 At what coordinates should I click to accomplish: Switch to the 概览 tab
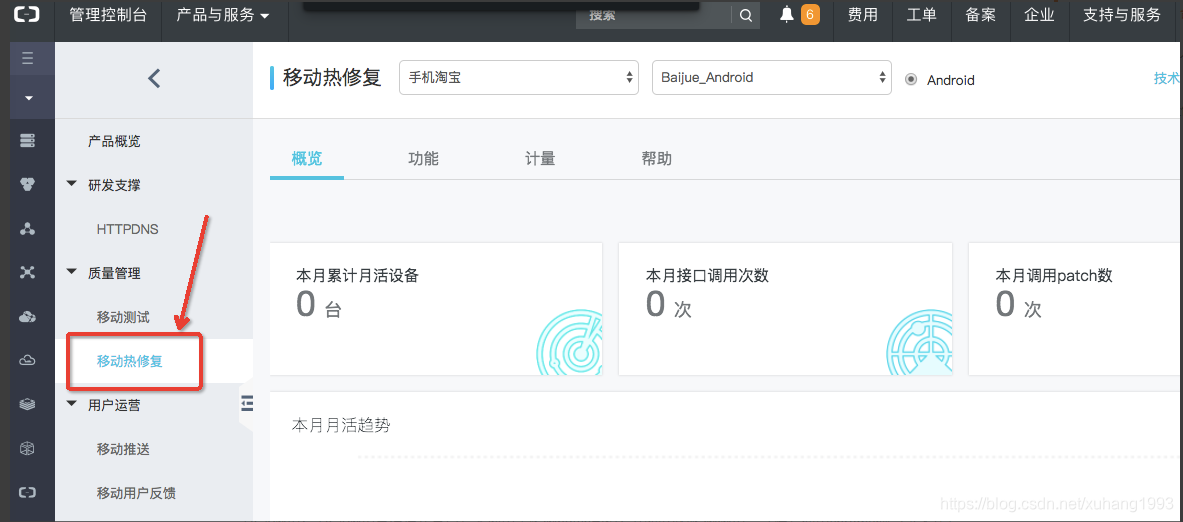(x=306, y=158)
